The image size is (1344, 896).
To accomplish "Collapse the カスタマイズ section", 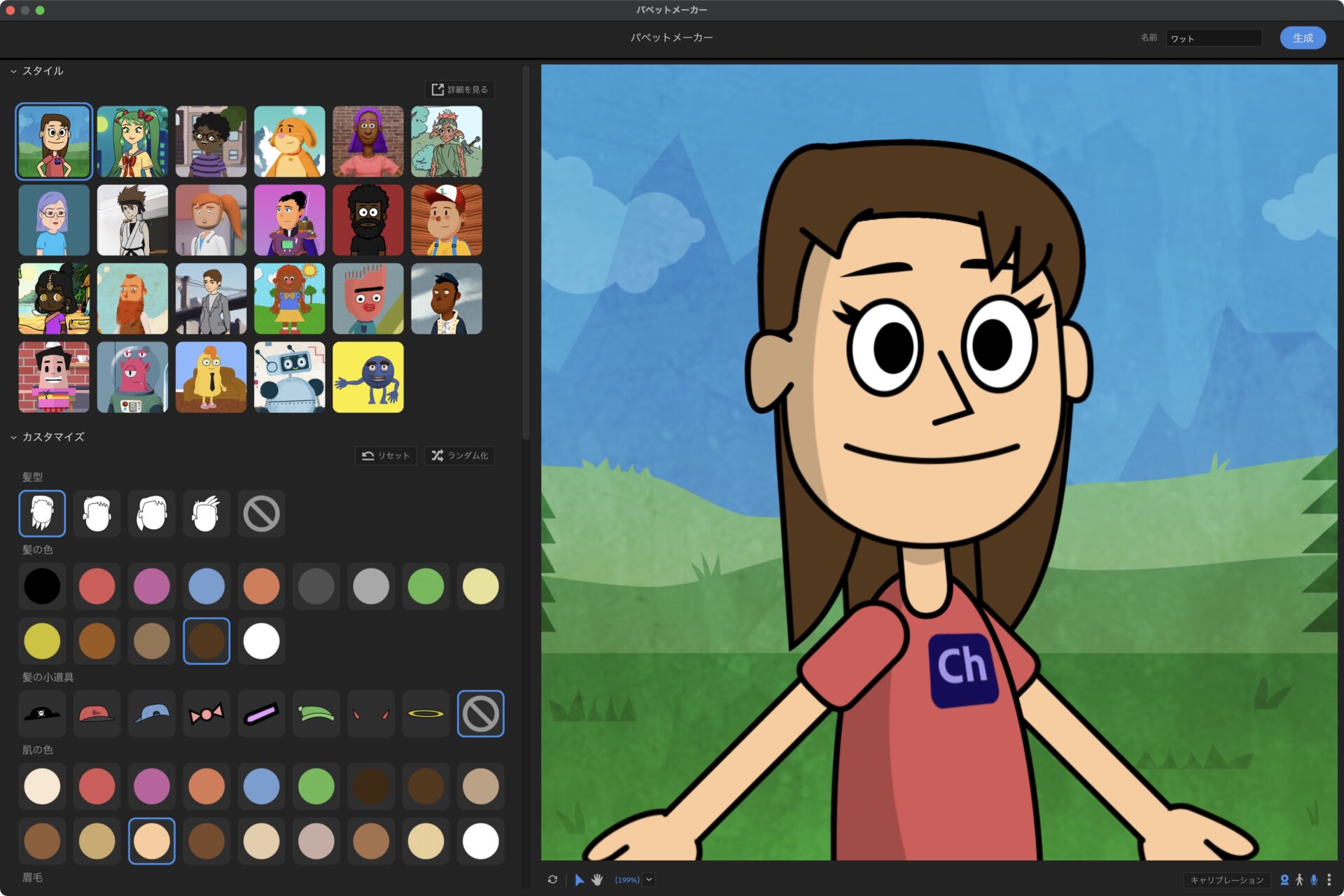I will pyautogui.click(x=12, y=437).
